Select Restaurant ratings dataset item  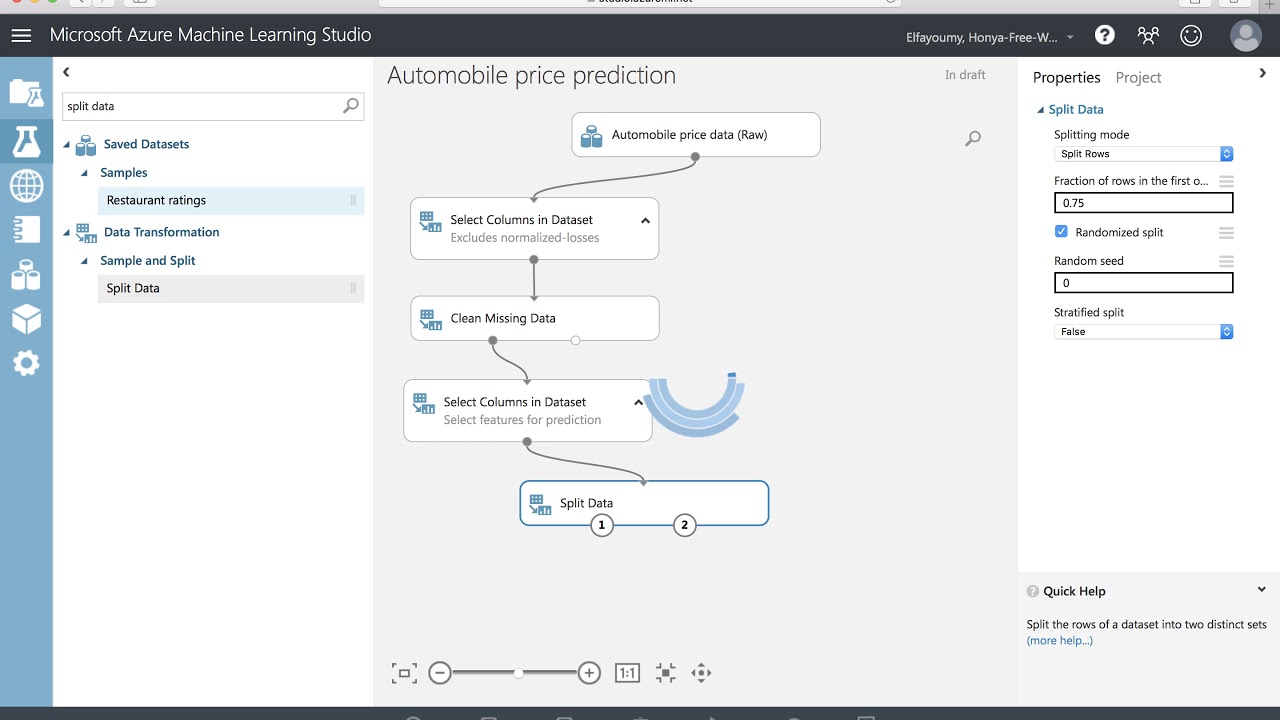[231, 200]
